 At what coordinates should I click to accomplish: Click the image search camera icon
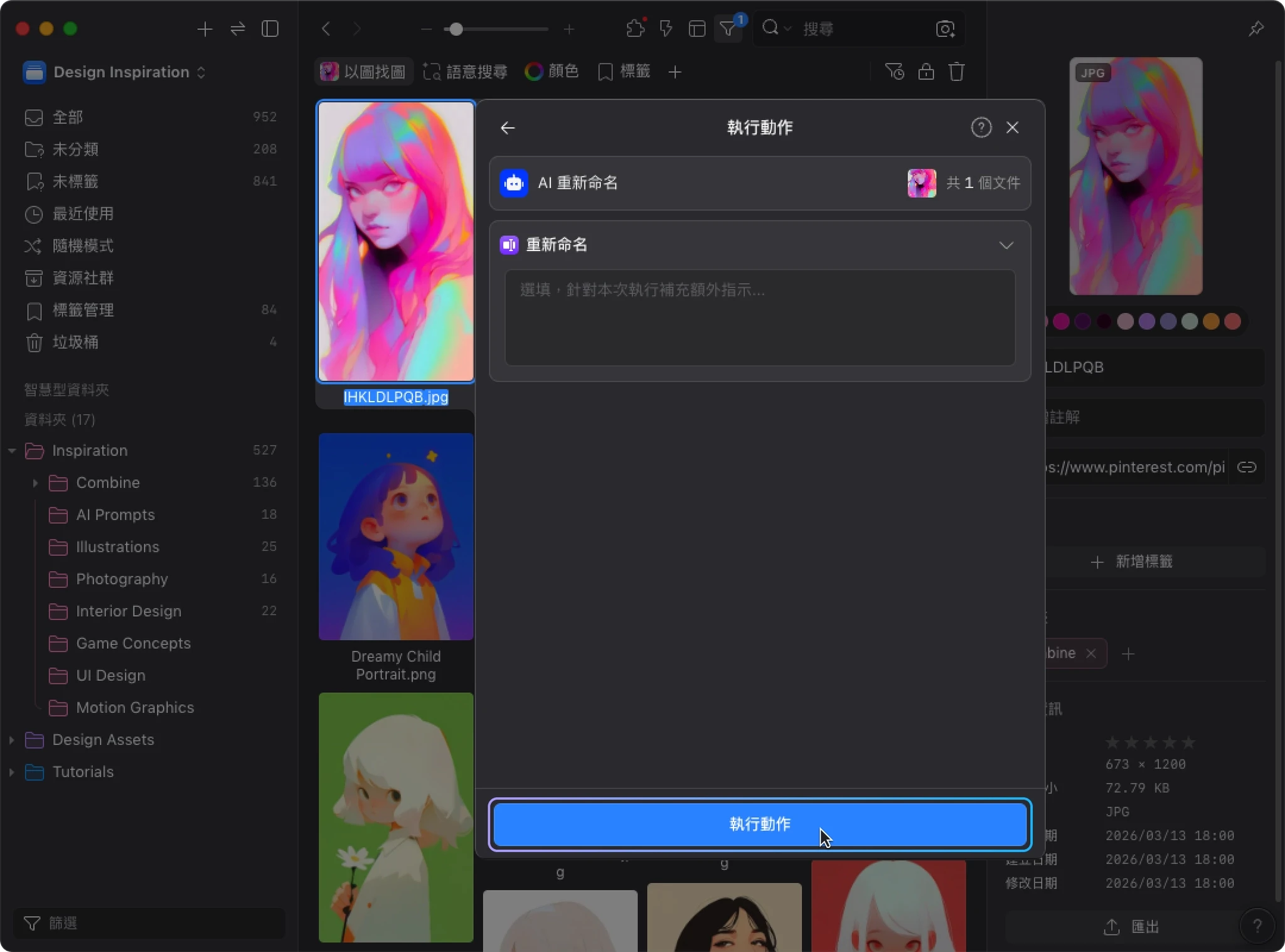[x=945, y=29]
